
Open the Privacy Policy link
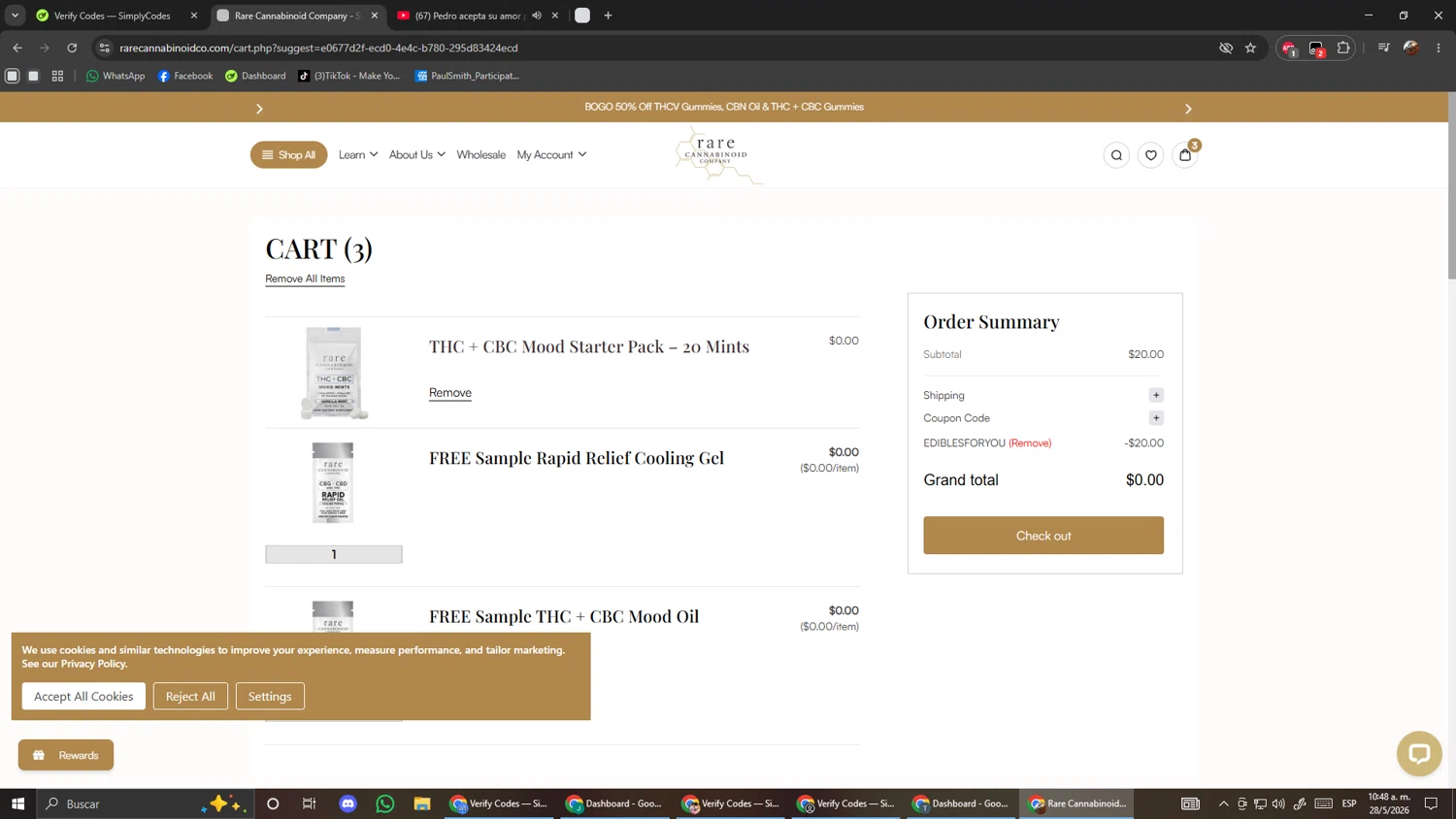(93, 664)
